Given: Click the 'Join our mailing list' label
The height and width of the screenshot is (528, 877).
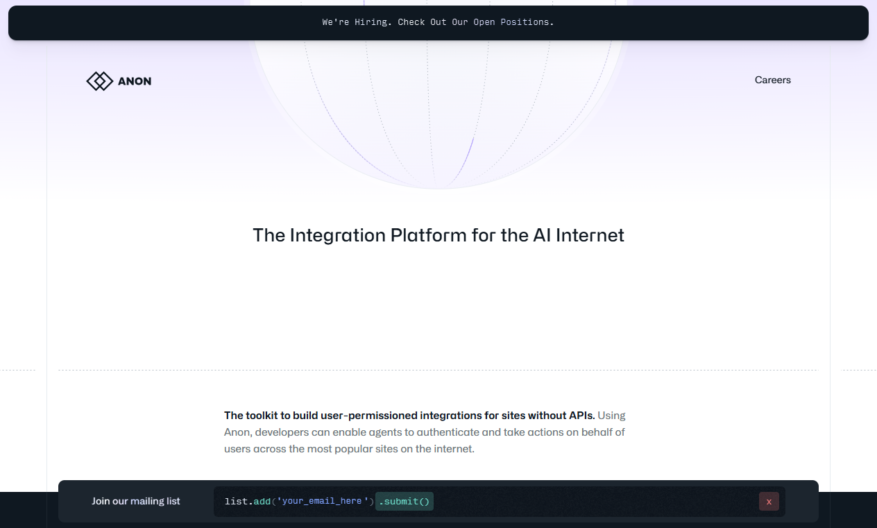Looking at the screenshot, I should click(136, 501).
